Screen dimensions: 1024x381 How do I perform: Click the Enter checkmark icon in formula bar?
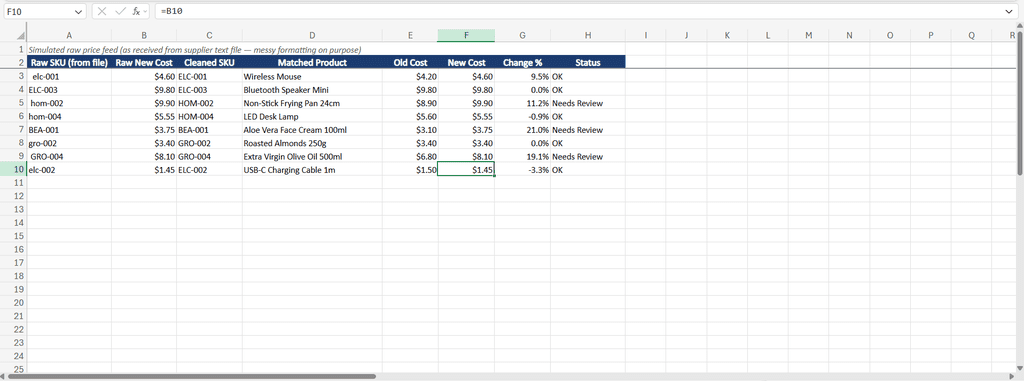coord(120,12)
